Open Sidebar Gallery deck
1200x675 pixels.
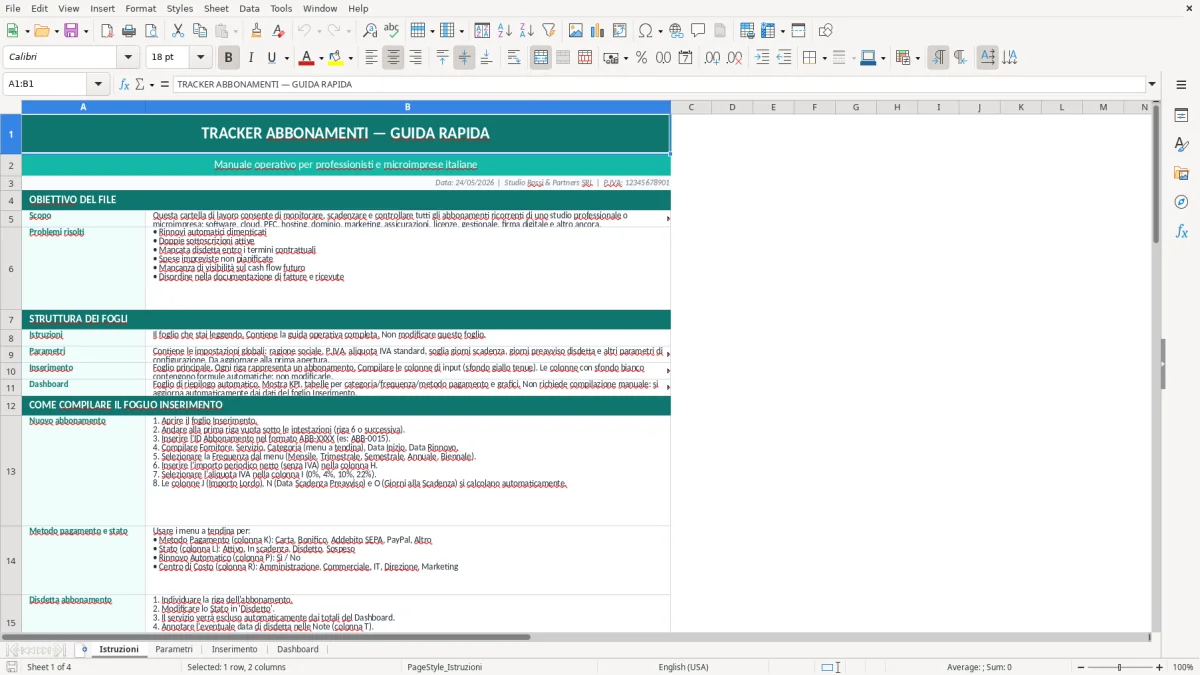[x=1181, y=173]
